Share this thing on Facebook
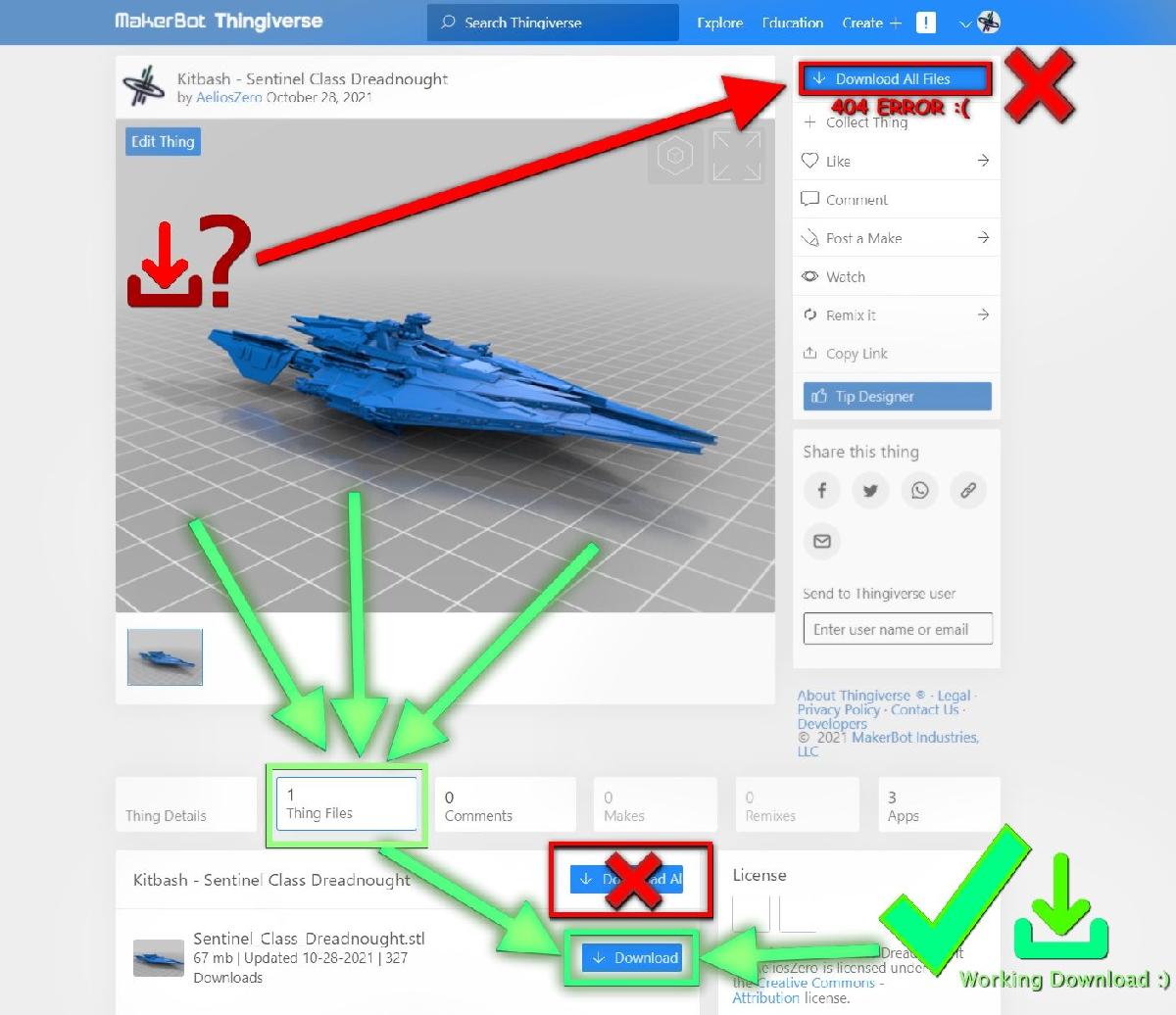This screenshot has height=1015, width=1176. pyautogui.click(x=822, y=490)
